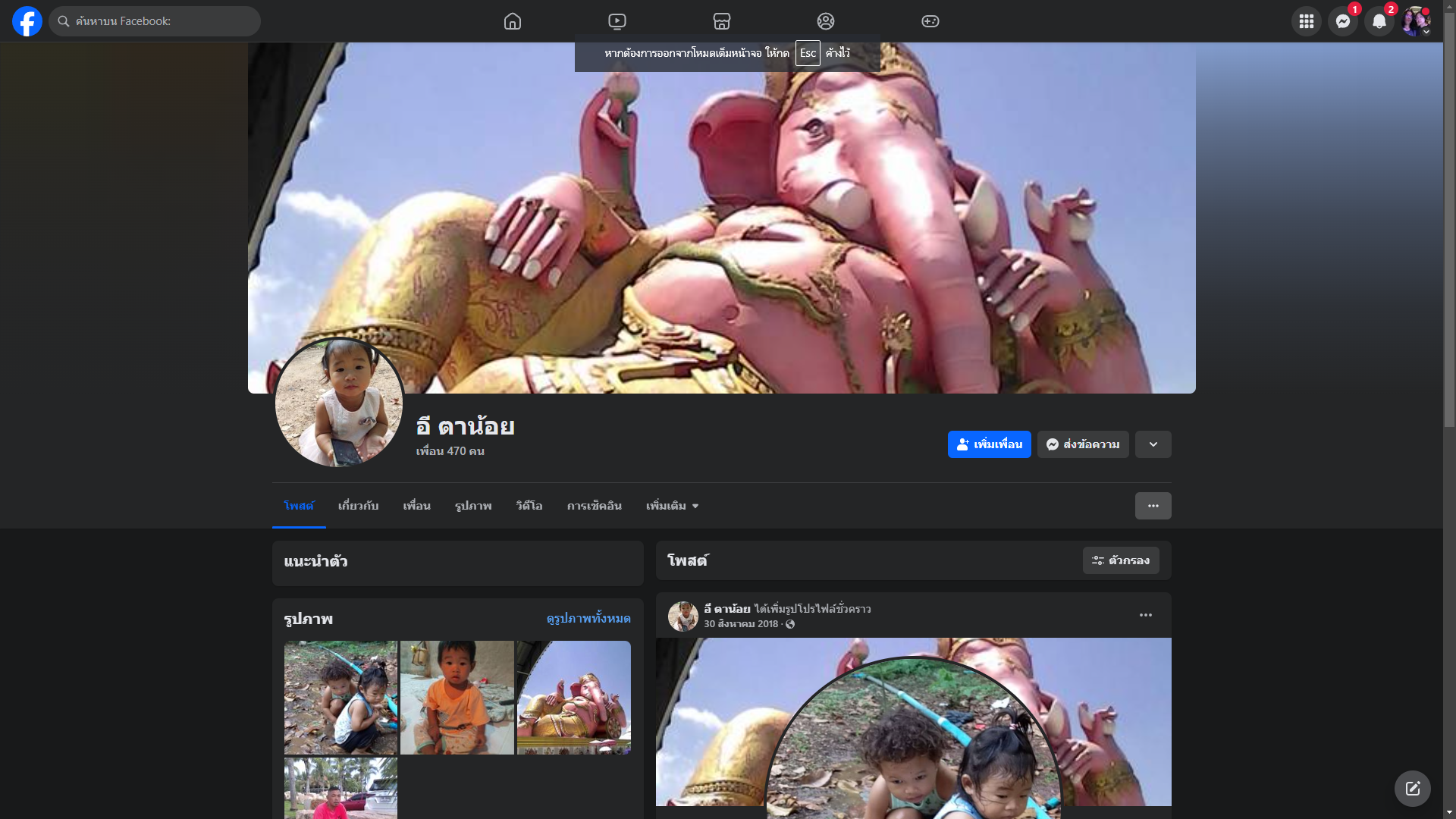
Task: Open the Home feed icon
Action: 513,21
